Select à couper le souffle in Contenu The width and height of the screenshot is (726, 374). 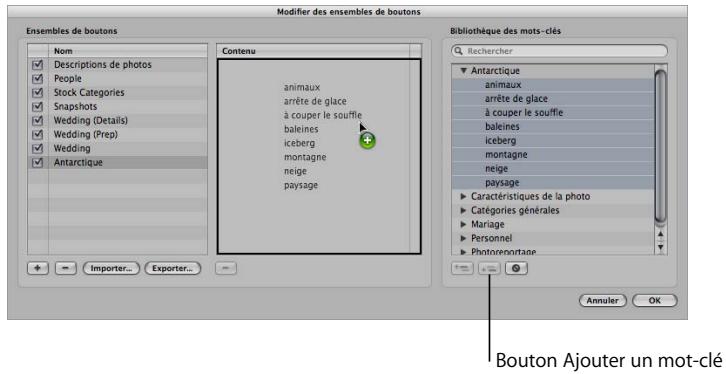click(323, 115)
